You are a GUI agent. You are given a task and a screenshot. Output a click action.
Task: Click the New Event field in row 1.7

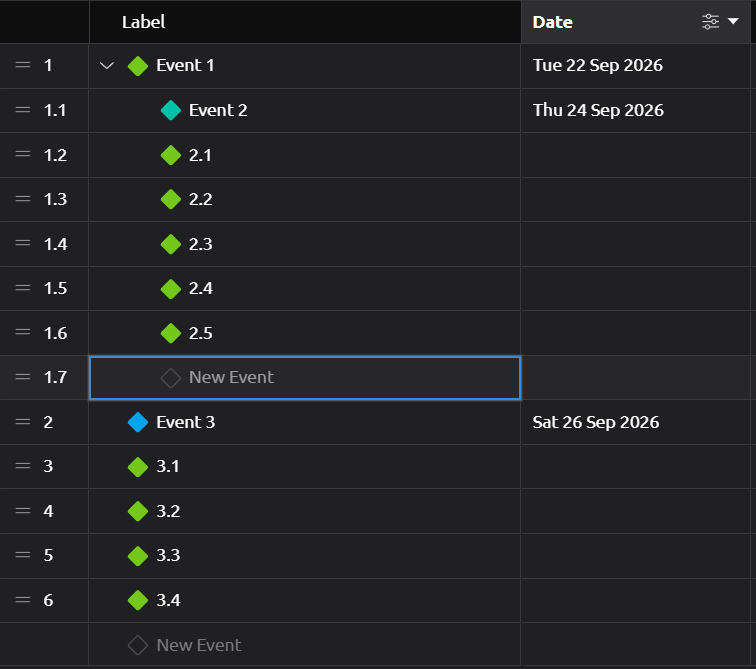coord(305,378)
